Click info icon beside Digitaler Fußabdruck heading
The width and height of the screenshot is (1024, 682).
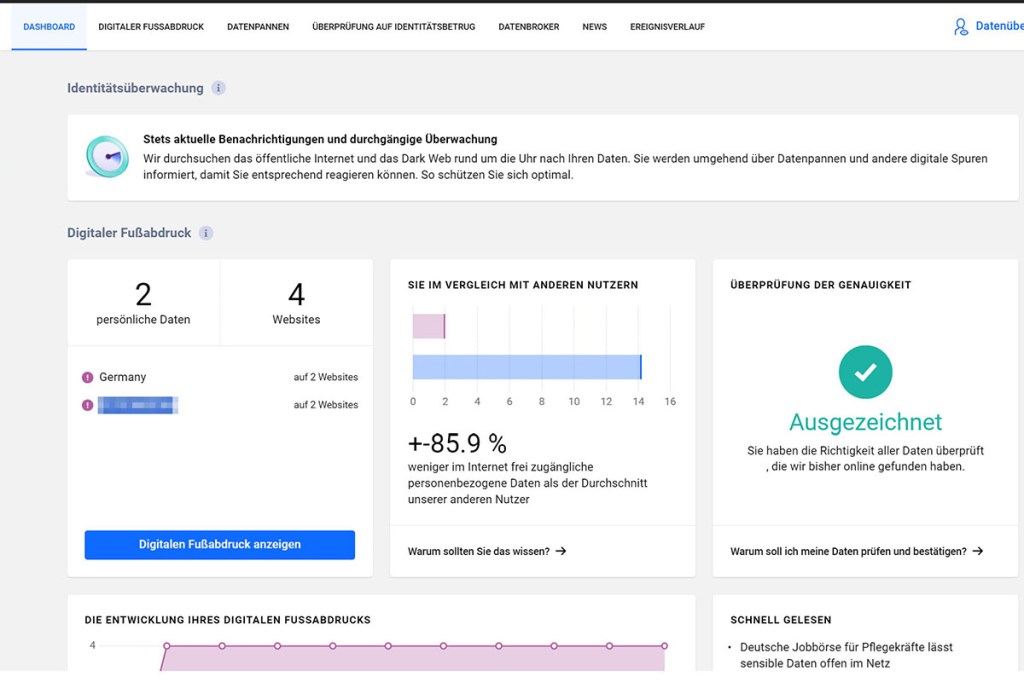(206, 233)
